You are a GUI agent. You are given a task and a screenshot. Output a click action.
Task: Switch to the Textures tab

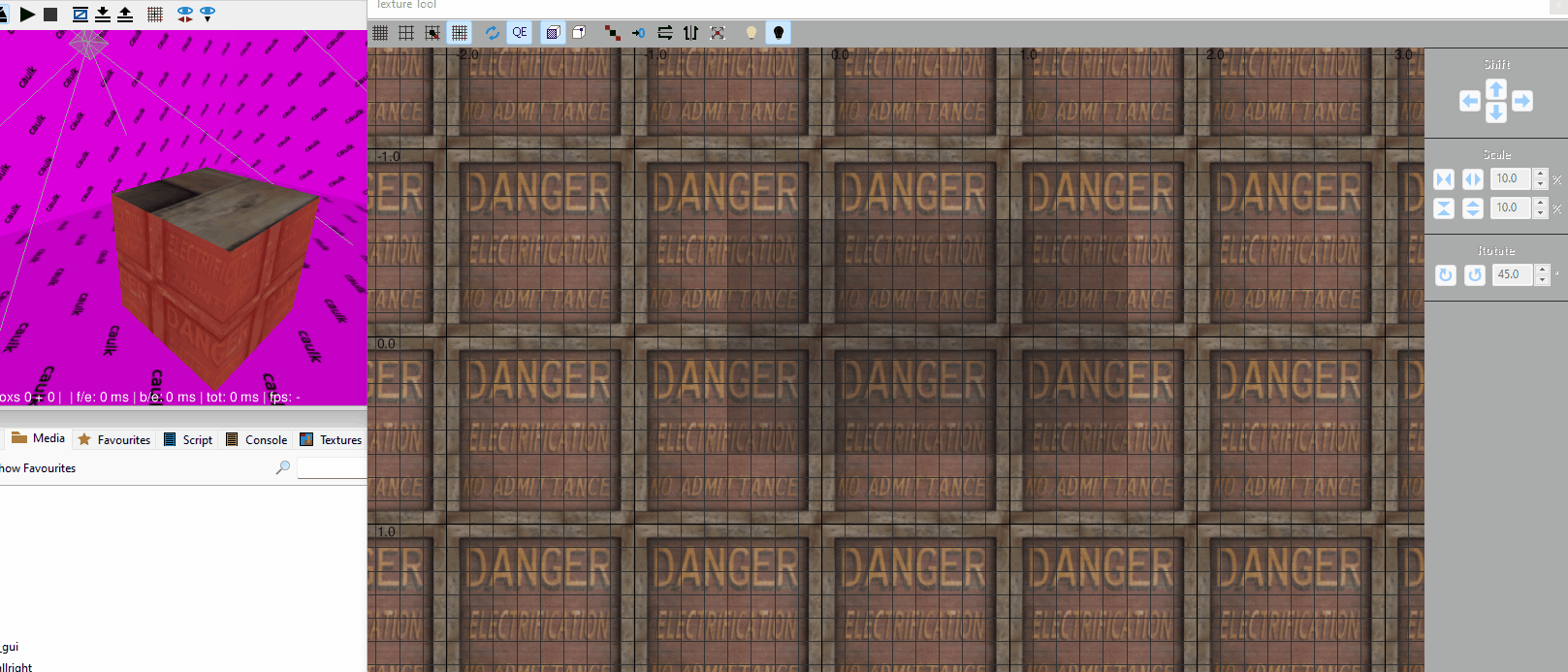click(x=332, y=439)
